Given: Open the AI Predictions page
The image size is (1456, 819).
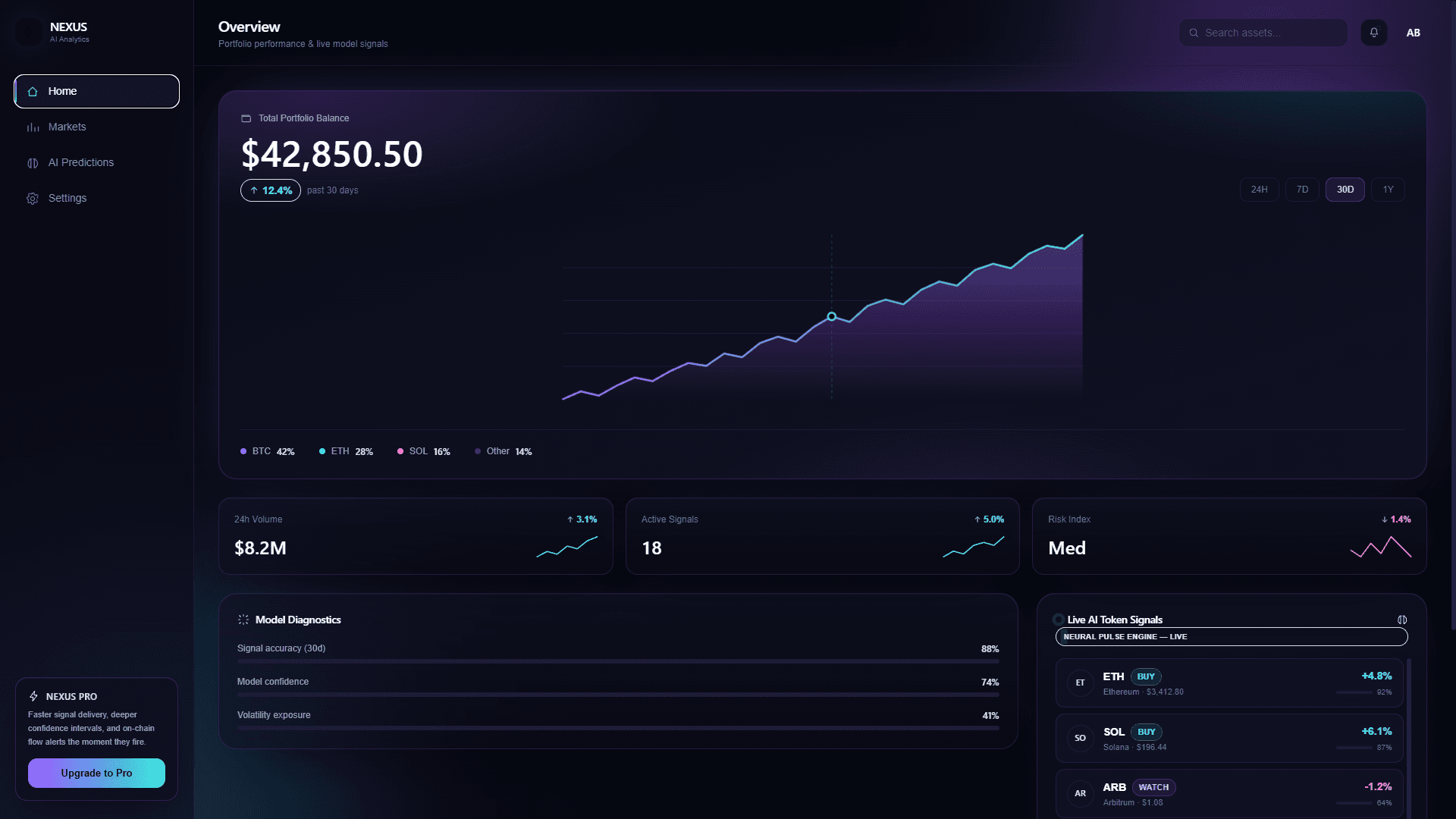Looking at the screenshot, I should coord(97,162).
